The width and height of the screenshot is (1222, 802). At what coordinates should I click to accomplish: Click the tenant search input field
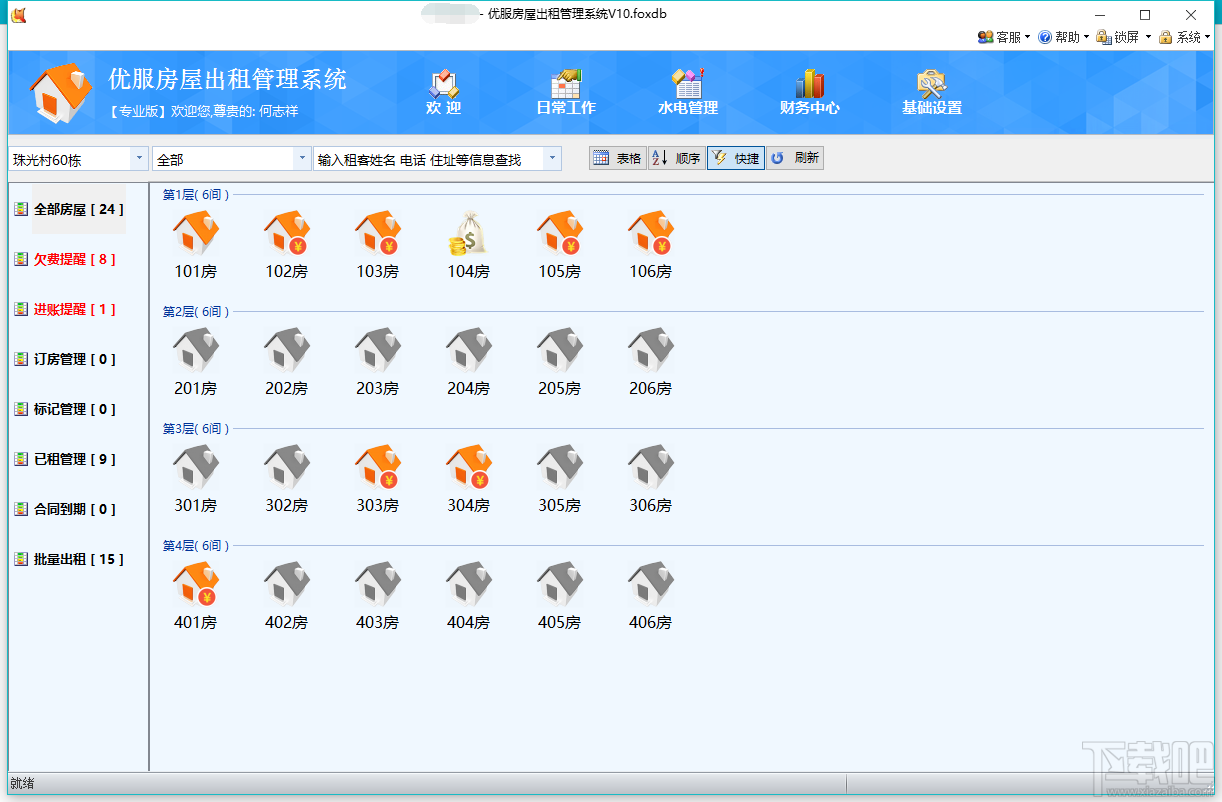tap(429, 159)
